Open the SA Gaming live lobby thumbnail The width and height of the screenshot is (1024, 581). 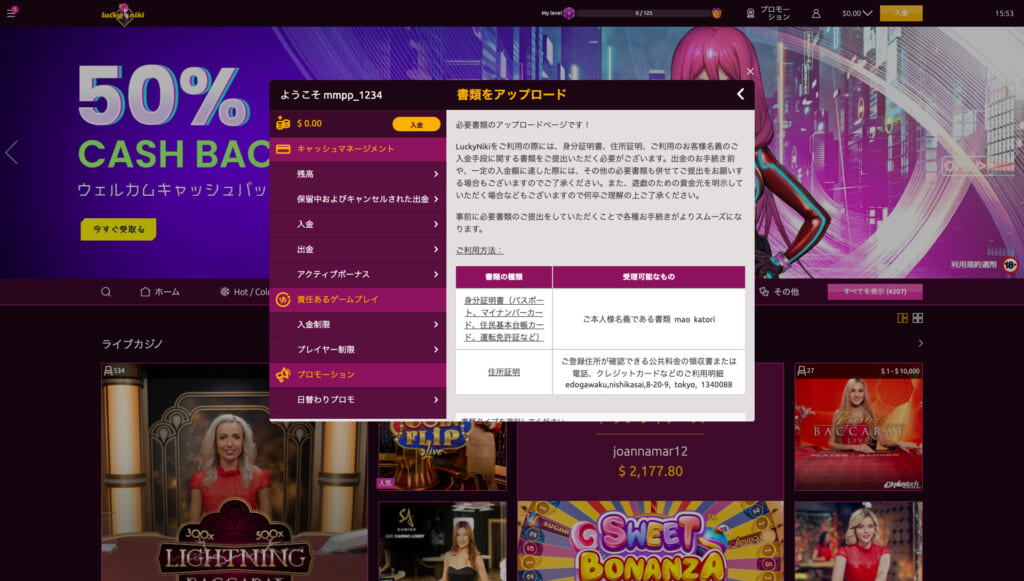442,541
